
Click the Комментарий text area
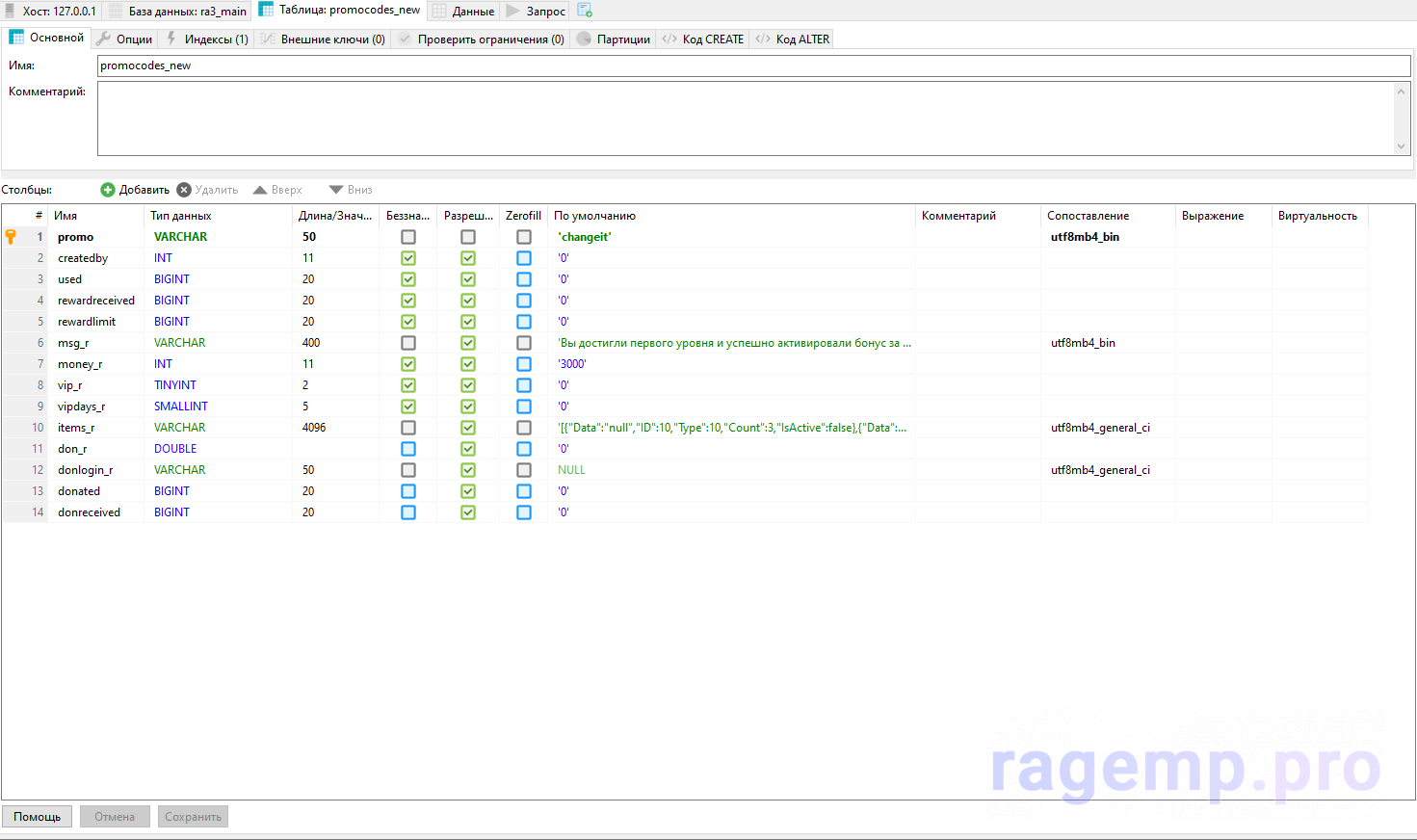747,118
